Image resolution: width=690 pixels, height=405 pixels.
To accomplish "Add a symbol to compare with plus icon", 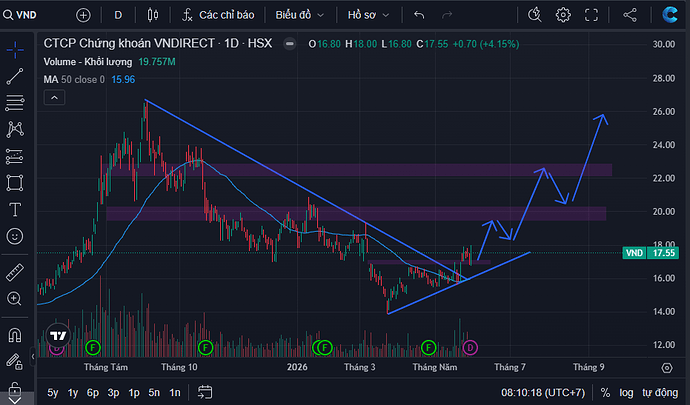I will 83,15.
